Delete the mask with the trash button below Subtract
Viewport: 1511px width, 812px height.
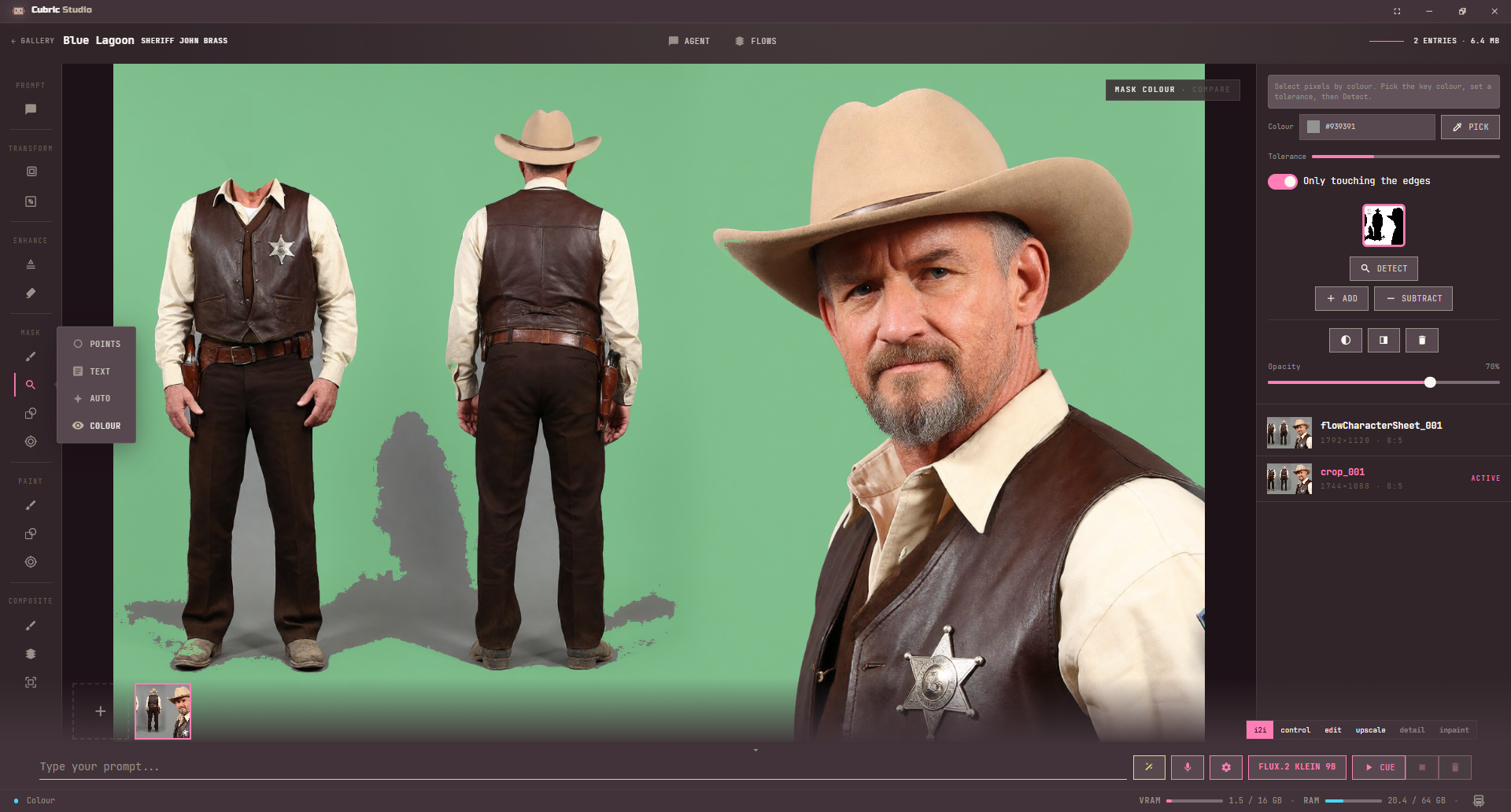(1422, 340)
